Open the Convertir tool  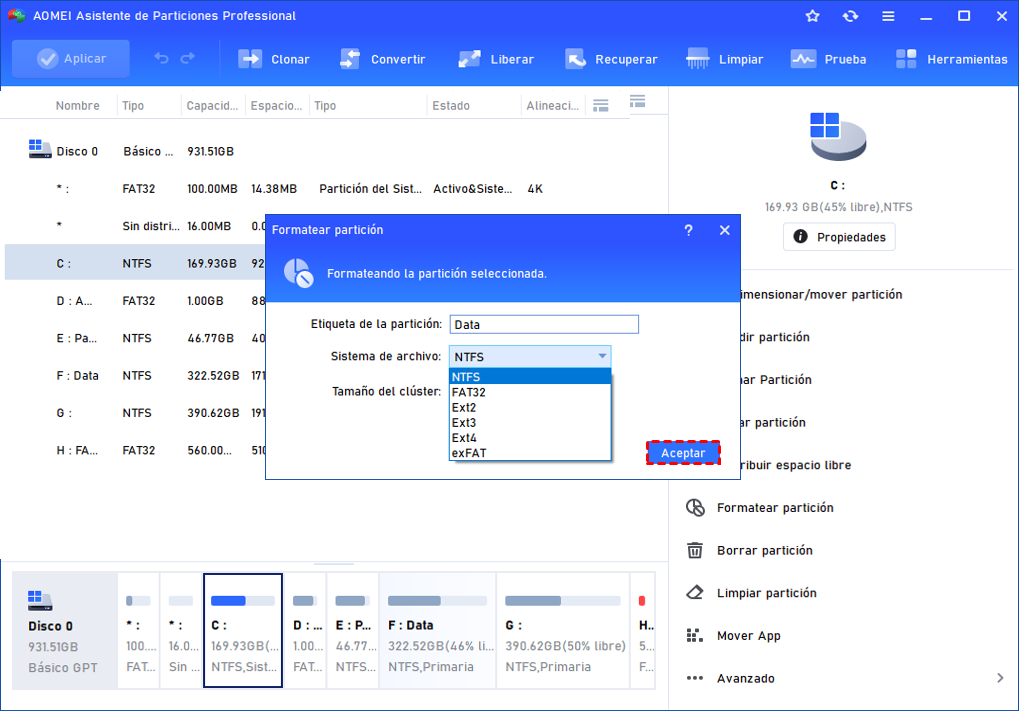coord(384,59)
